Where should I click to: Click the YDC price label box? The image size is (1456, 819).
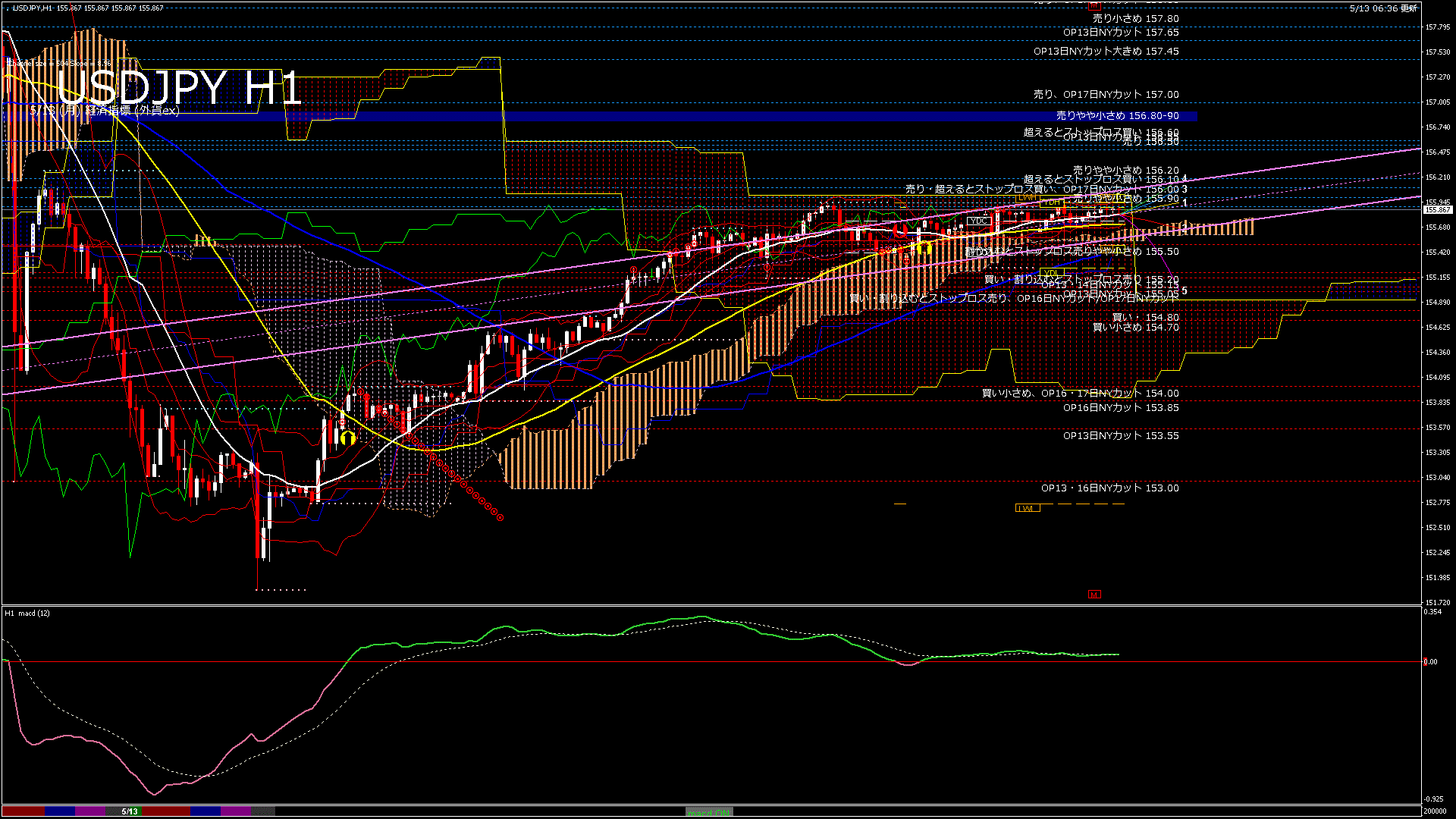978,221
